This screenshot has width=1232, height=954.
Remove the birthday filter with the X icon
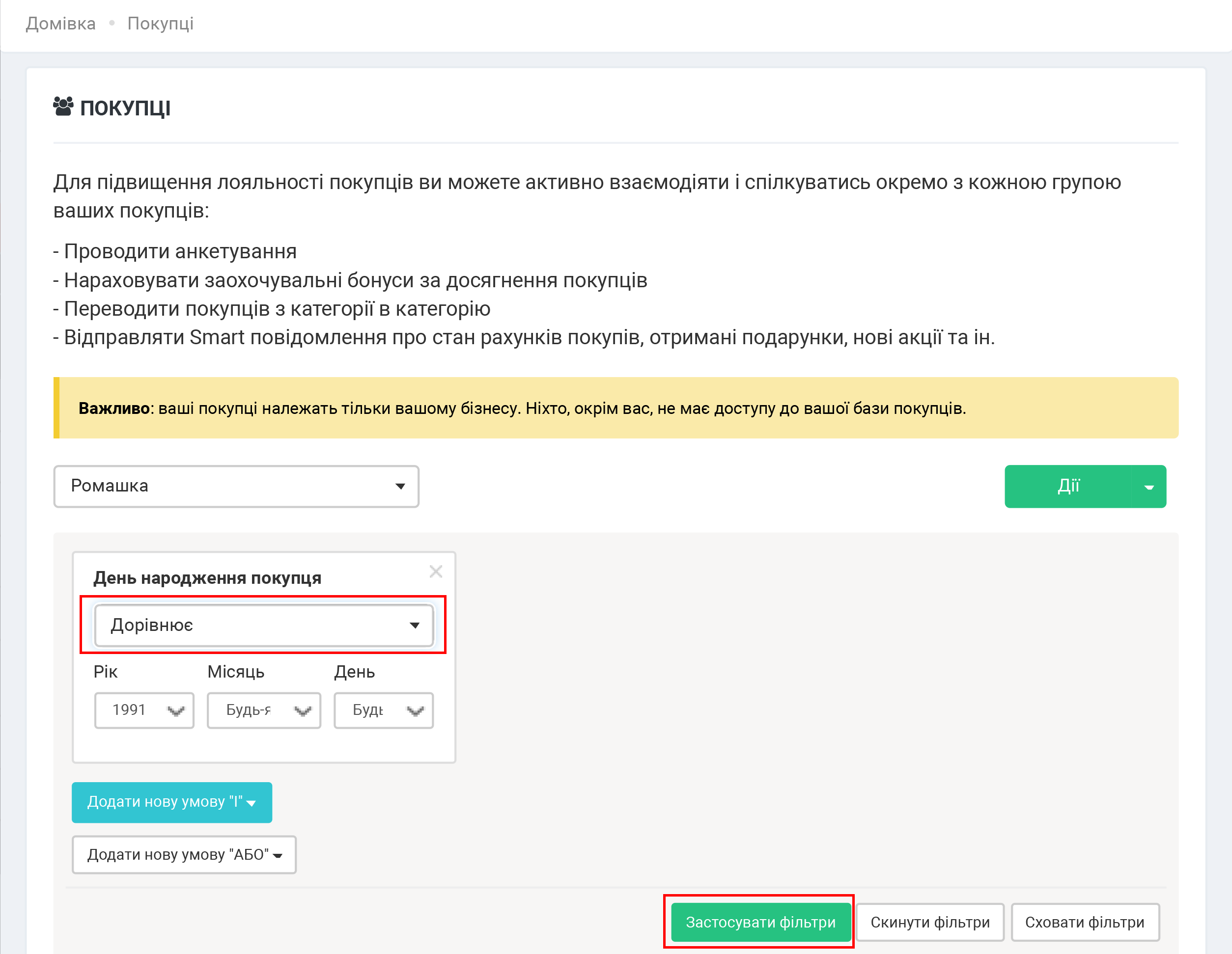[436, 572]
